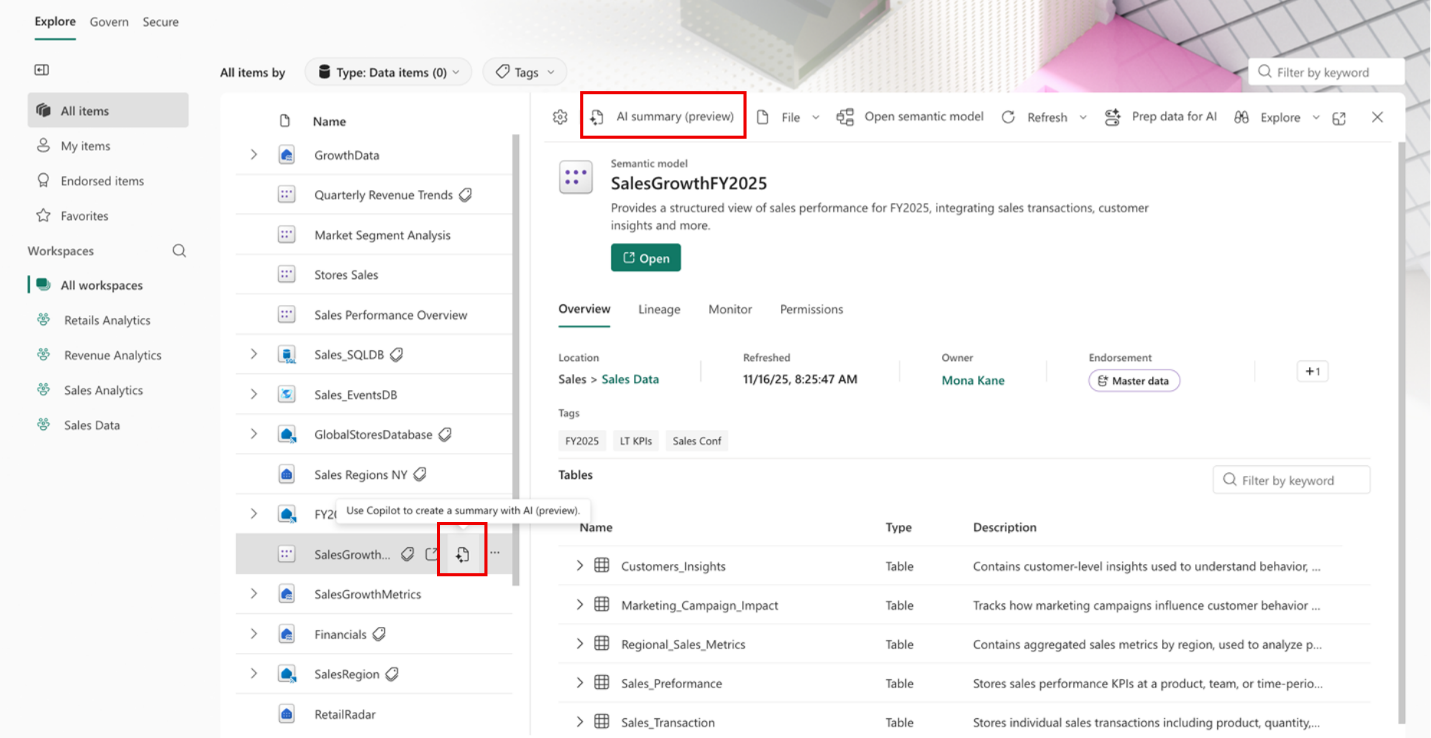The width and height of the screenshot is (1431, 738).
Task: Select the Prep data for AI icon
Action: [x=1112, y=116]
